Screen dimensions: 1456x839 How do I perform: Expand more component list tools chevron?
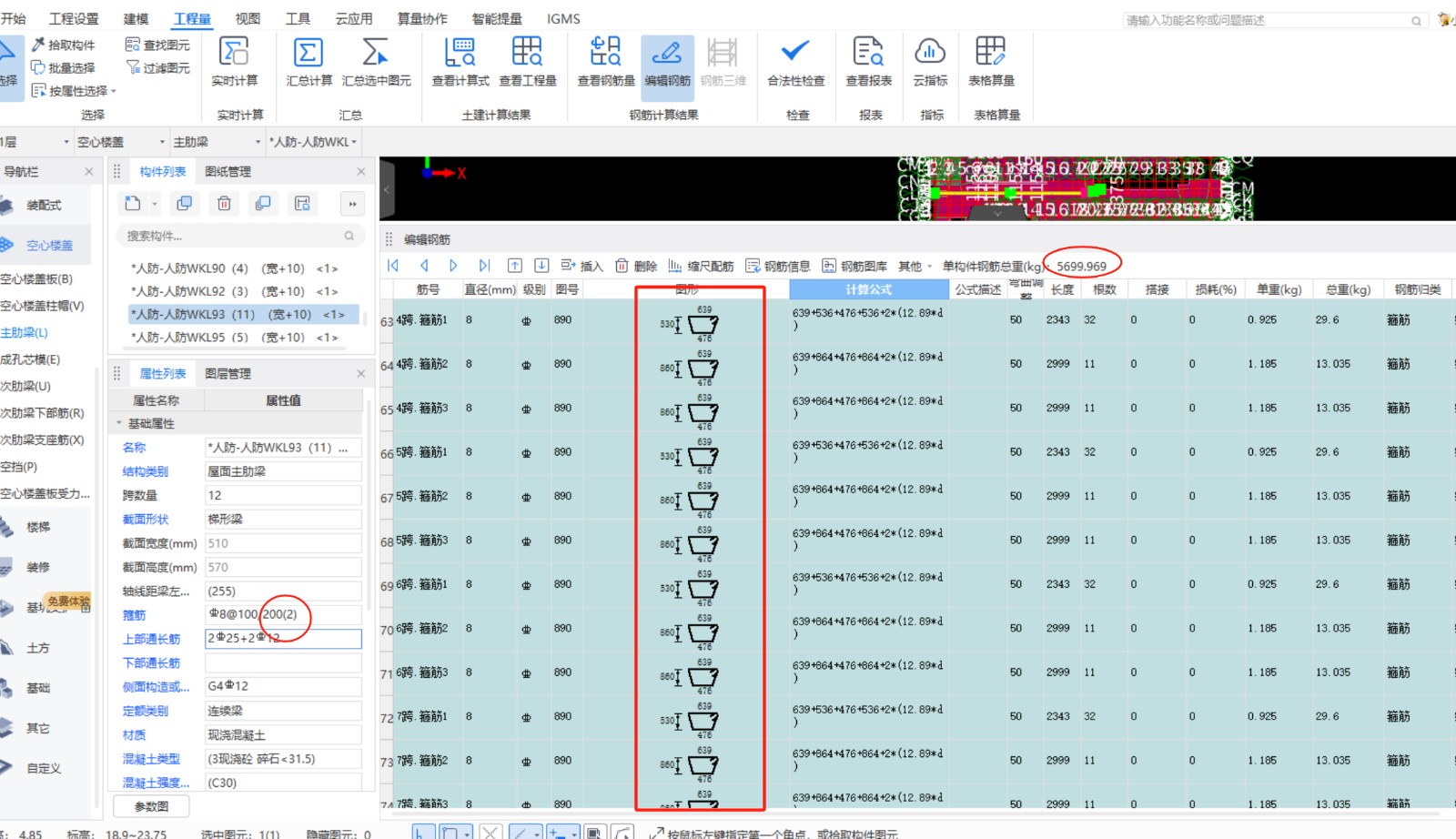pos(352,204)
